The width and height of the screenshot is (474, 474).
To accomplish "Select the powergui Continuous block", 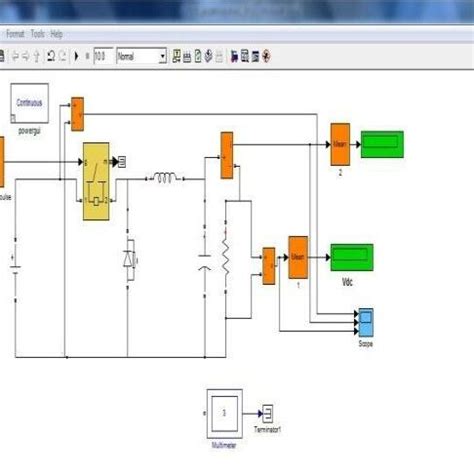I will (x=30, y=103).
